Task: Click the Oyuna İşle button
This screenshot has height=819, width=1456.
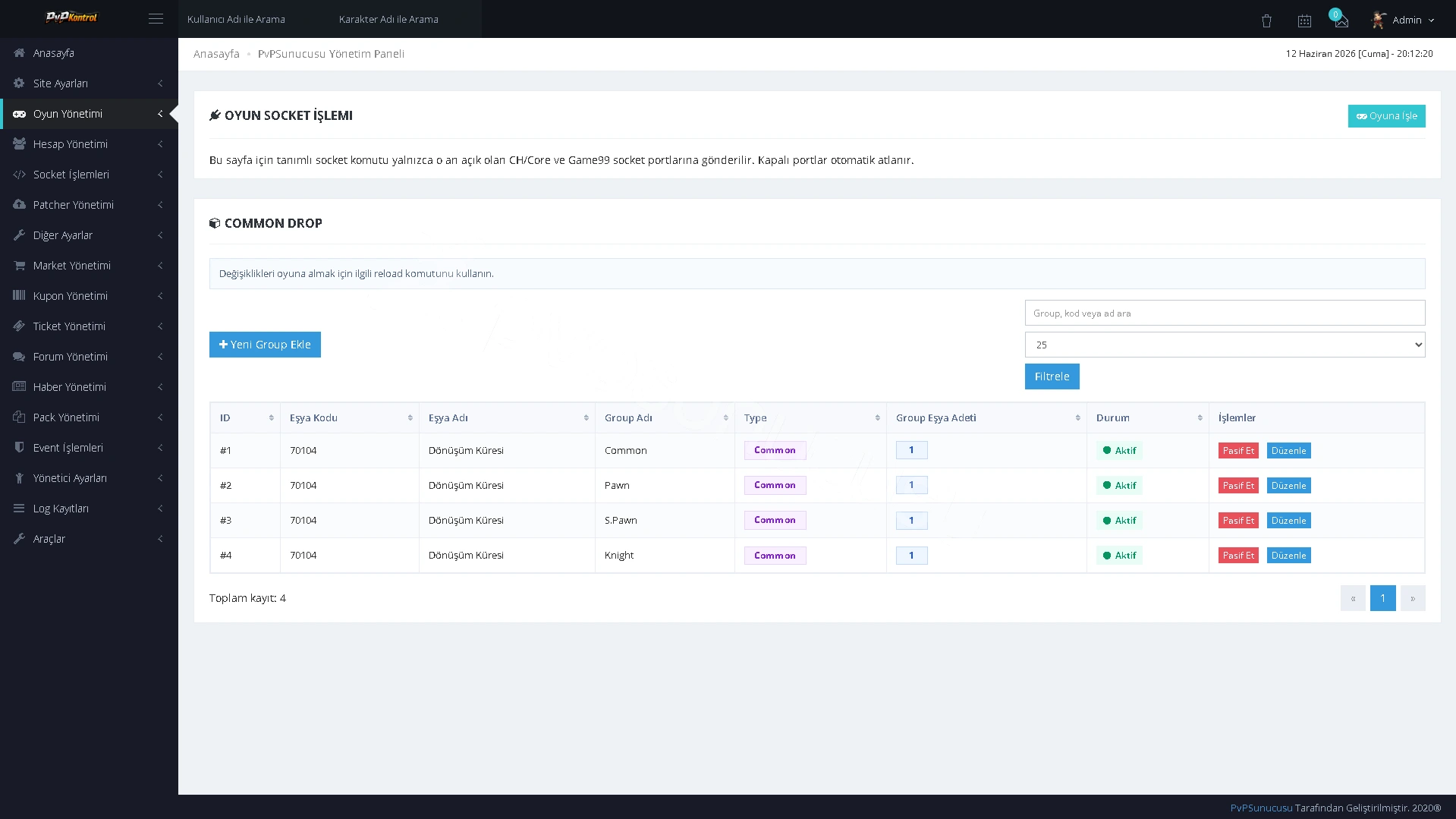Action: click(1386, 116)
